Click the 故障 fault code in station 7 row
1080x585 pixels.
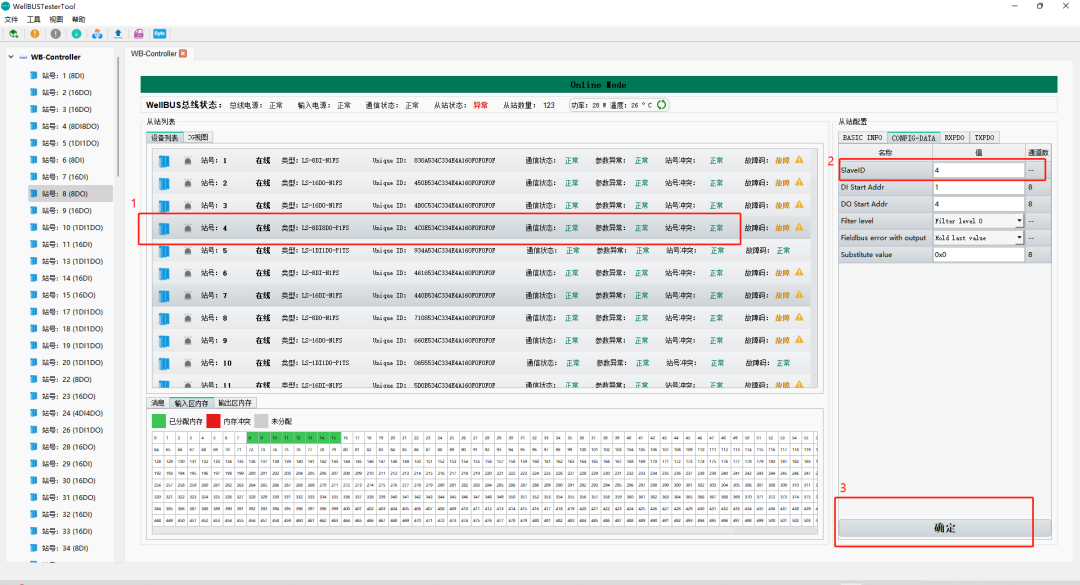pos(782,296)
